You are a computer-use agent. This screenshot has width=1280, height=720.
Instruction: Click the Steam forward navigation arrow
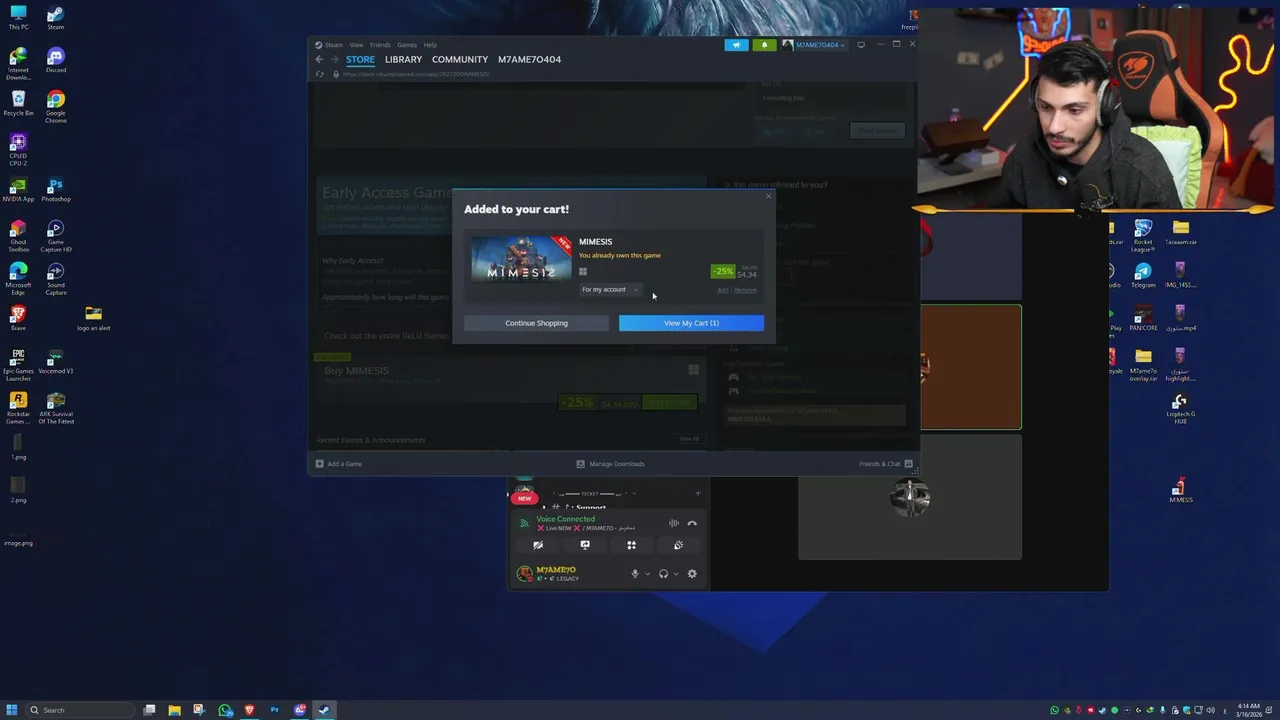(x=335, y=59)
